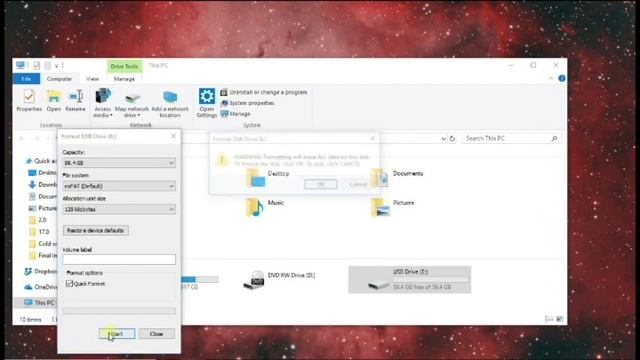
Task: Click Manage in the System group
Action: [236, 113]
